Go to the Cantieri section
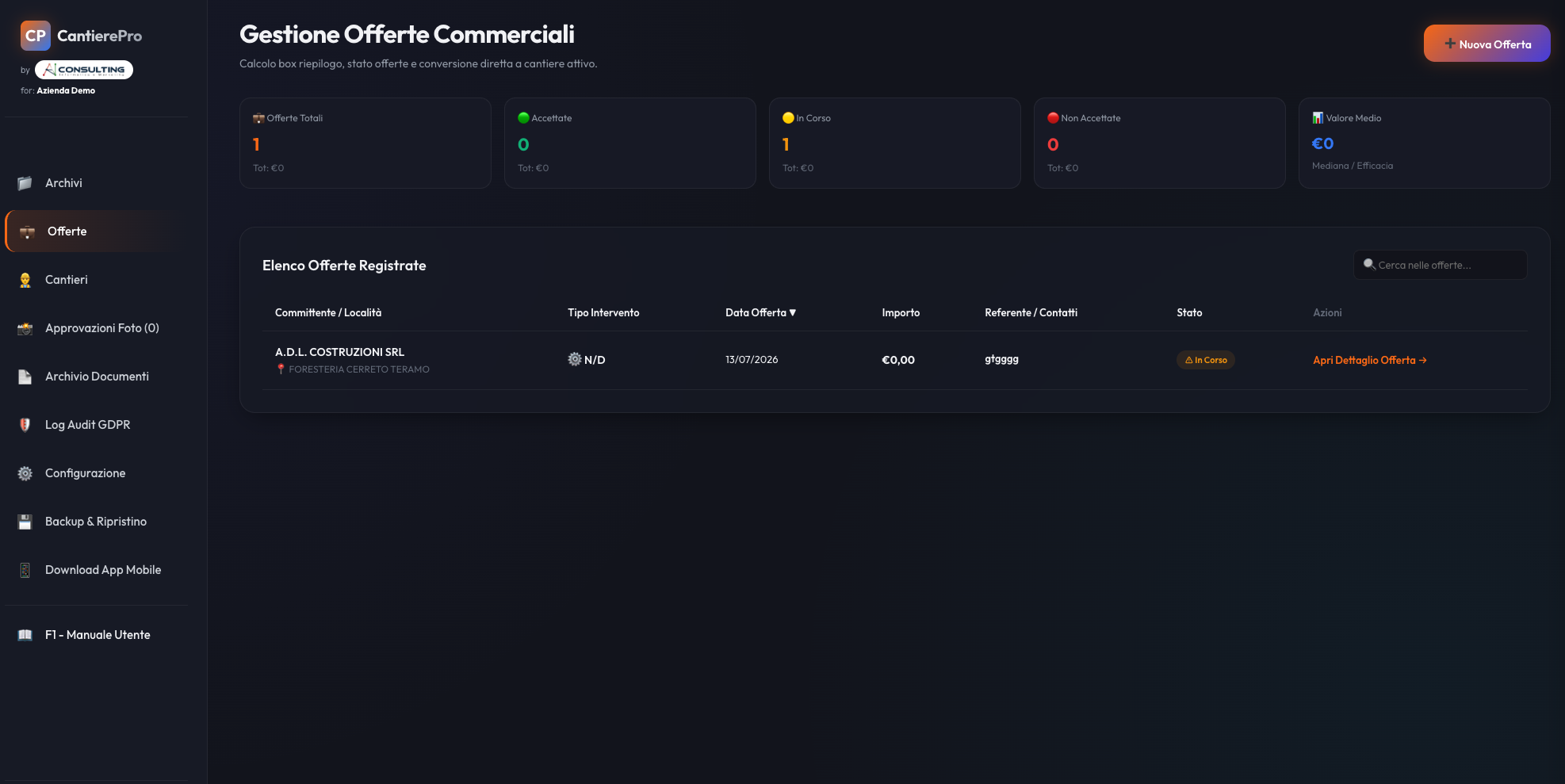This screenshot has width=1565, height=784. point(97,280)
